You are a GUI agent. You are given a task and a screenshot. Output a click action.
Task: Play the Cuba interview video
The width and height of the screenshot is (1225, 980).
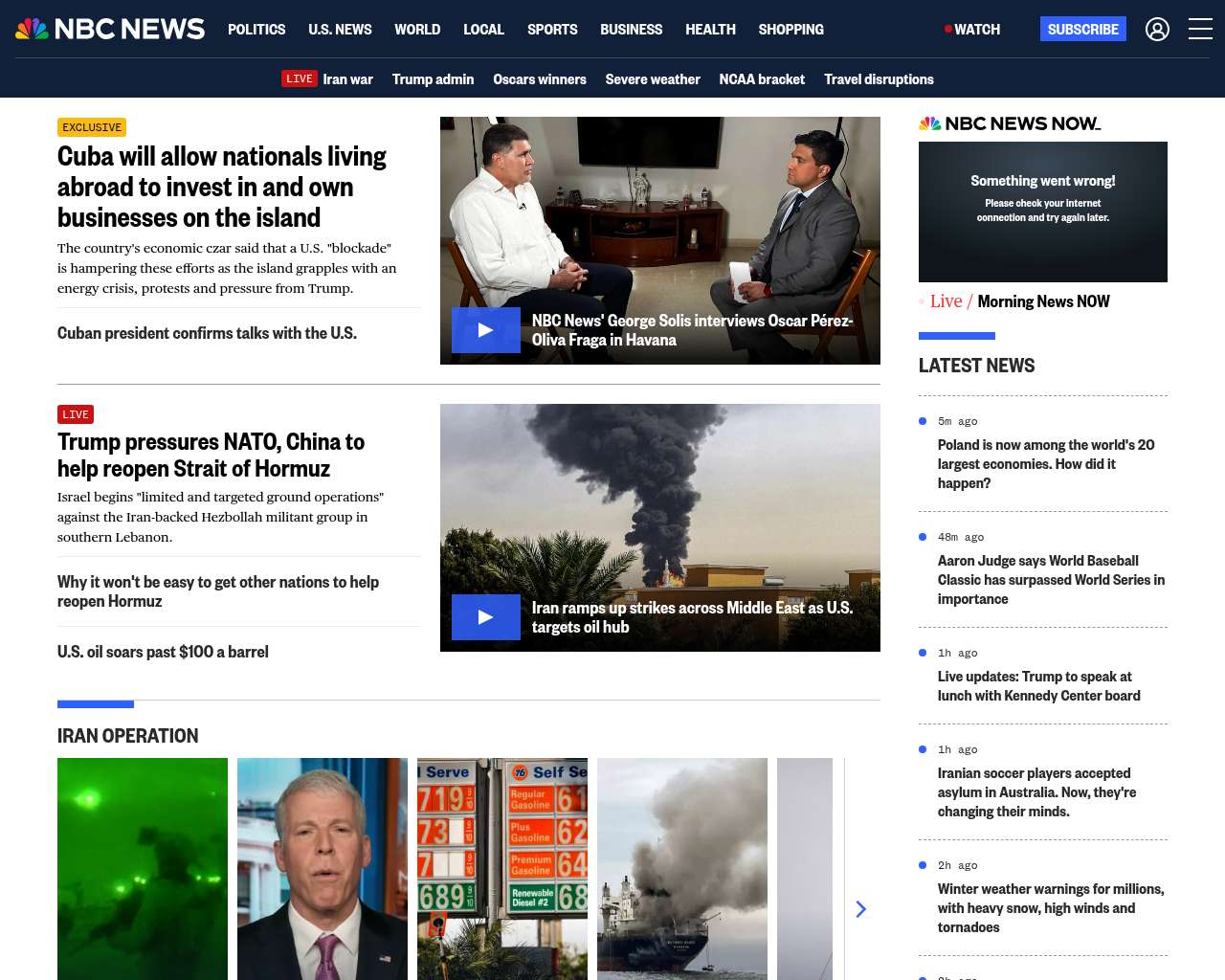[485, 330]
